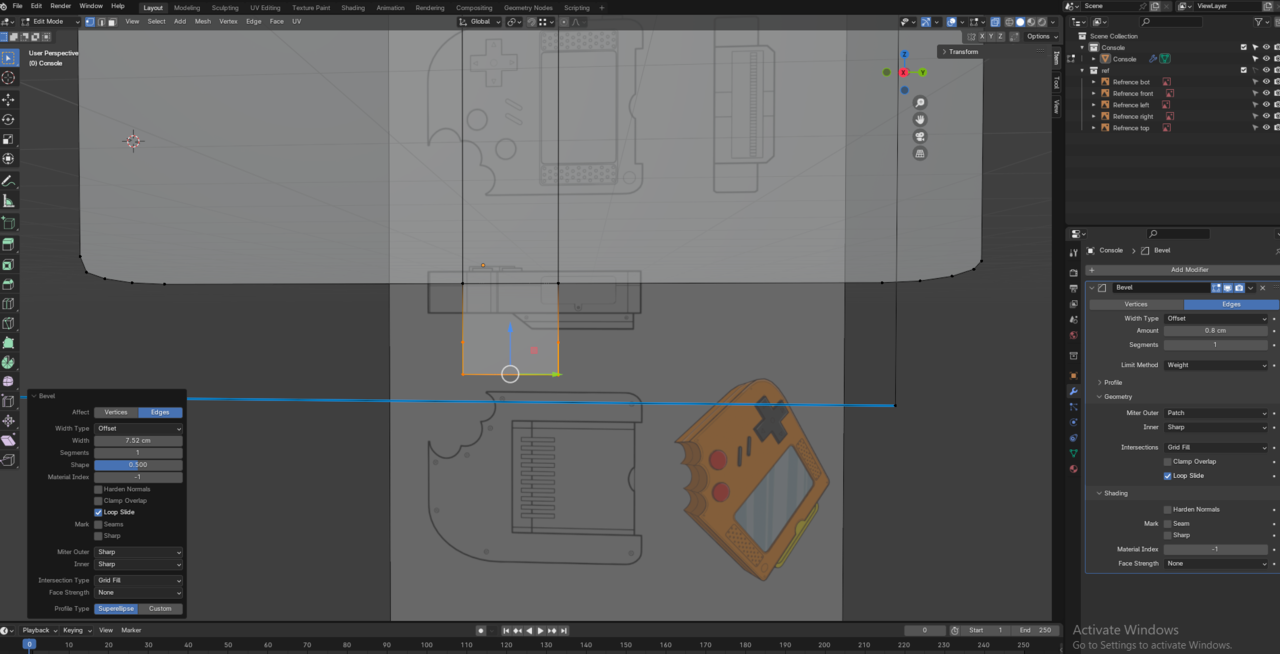The height and width of the screenshot is (654, 1280).
Task: Open the Modifier properties wrench tab
Action: (1073, 391)
